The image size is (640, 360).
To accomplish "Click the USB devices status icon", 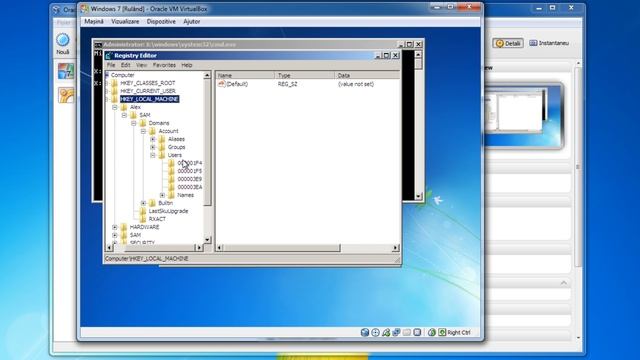I will click(x=386, y=333).
